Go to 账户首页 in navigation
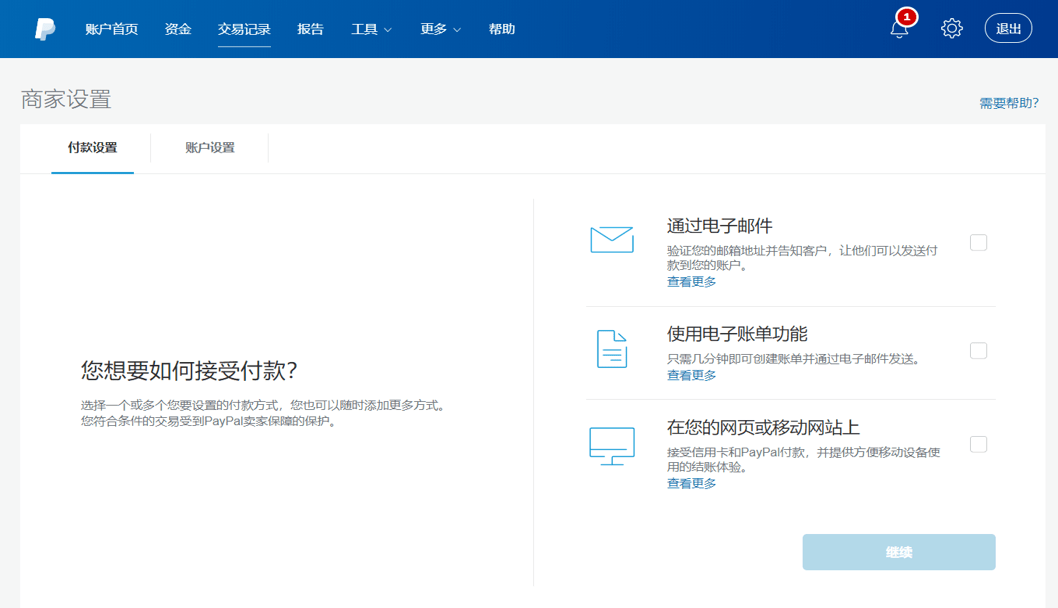1058x608 pixels. click(x=111, y=29)
